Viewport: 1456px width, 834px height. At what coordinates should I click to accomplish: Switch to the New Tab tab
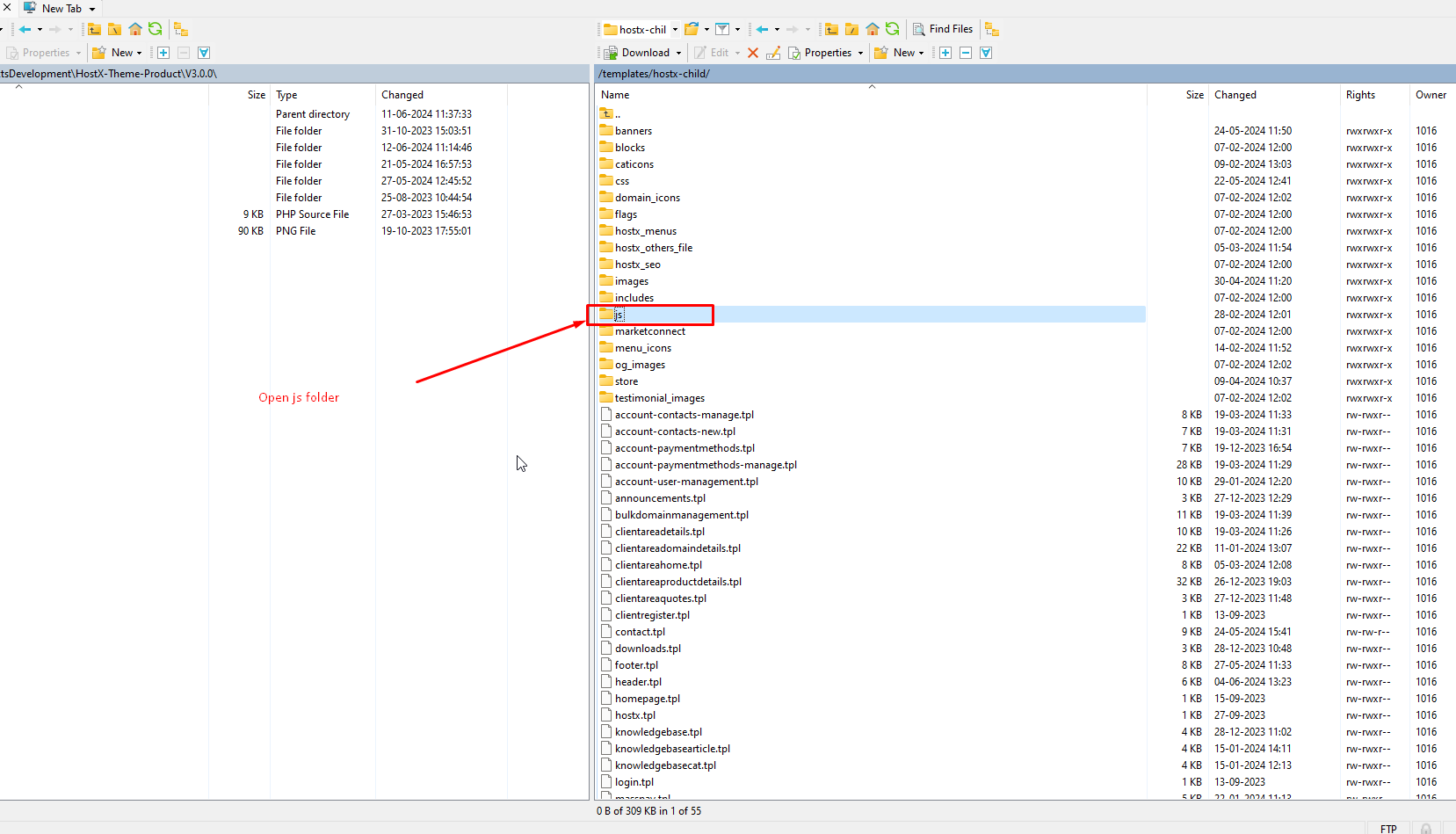tap(61, 8)
